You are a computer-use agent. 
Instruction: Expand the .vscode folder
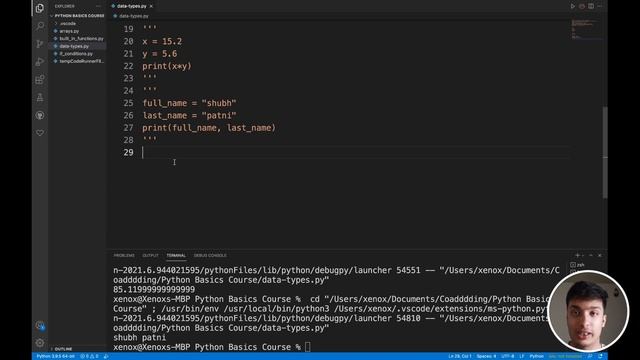click(x=78, y=24)
